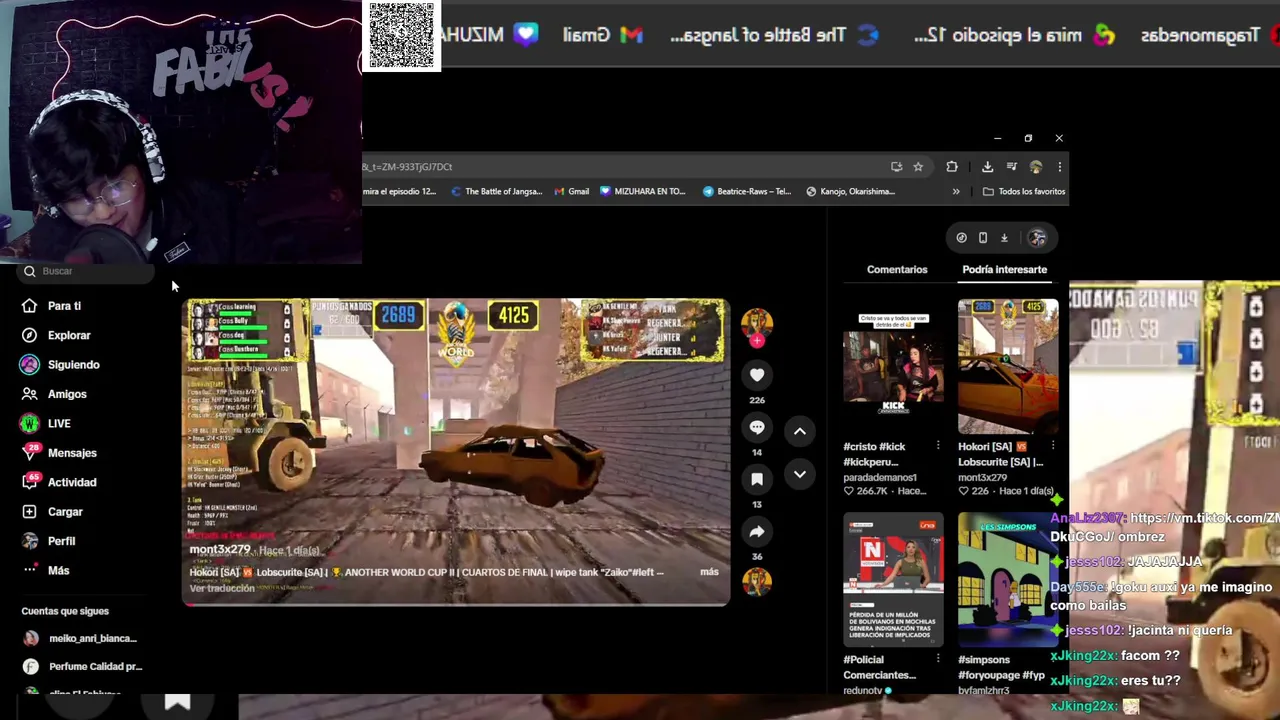This screenshot has width=1280, height=720.
Task: Open 'mira el episodio 12...' bookmark
Action: pyautogui.click(x=399, y=192)
